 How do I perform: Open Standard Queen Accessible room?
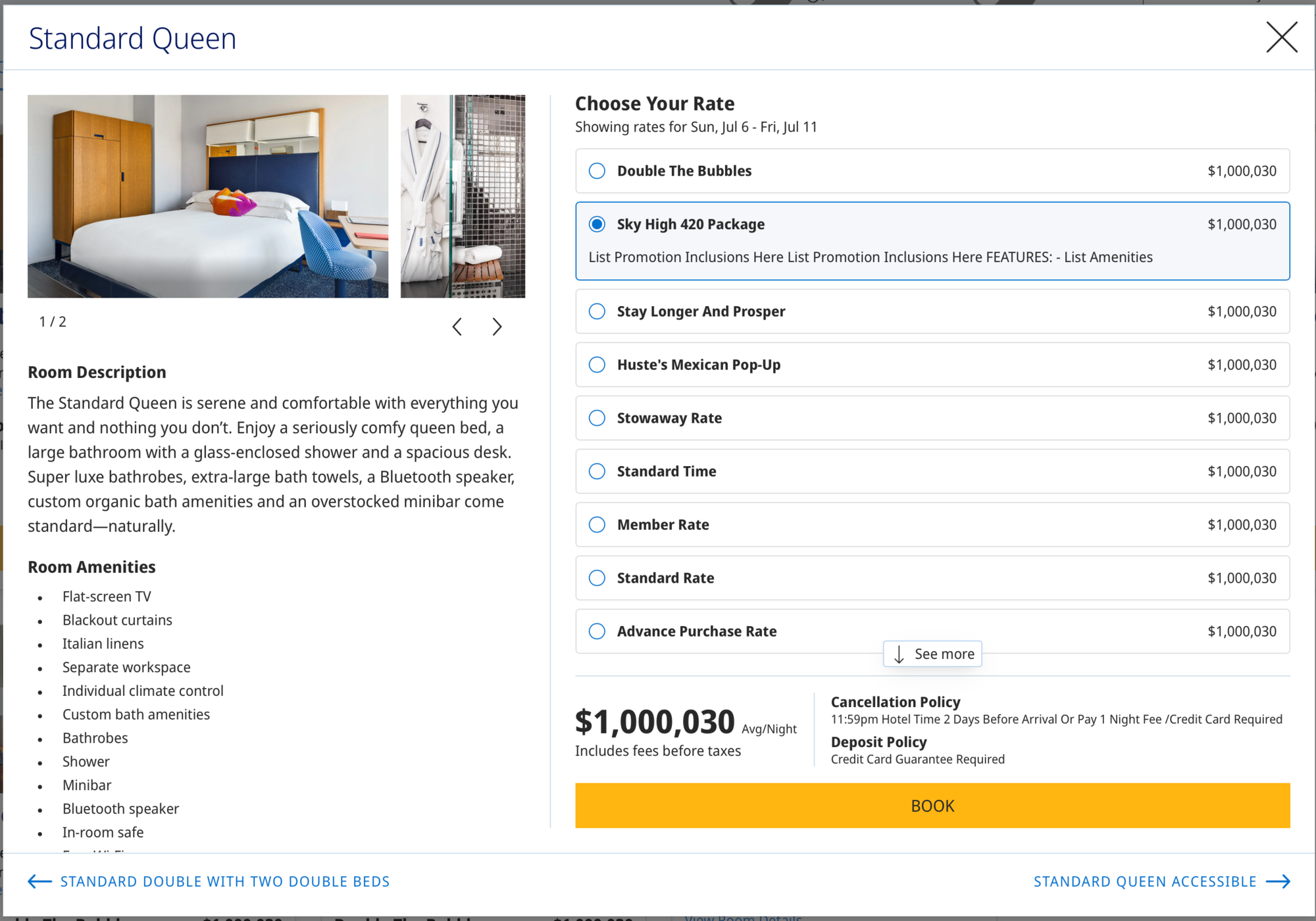point(1144,882)
